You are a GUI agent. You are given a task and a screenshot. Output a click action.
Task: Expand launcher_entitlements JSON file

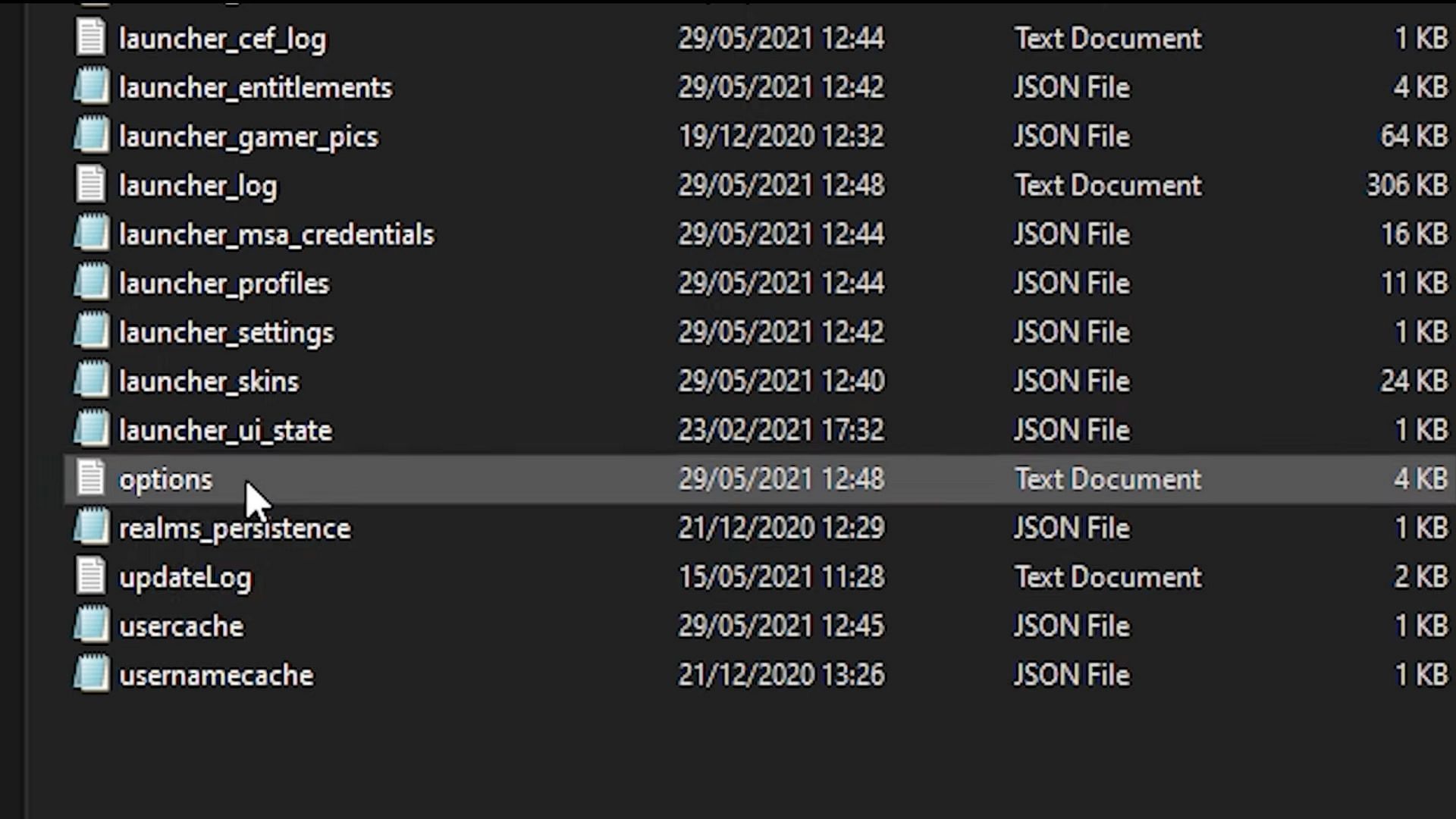click(253, 87)
